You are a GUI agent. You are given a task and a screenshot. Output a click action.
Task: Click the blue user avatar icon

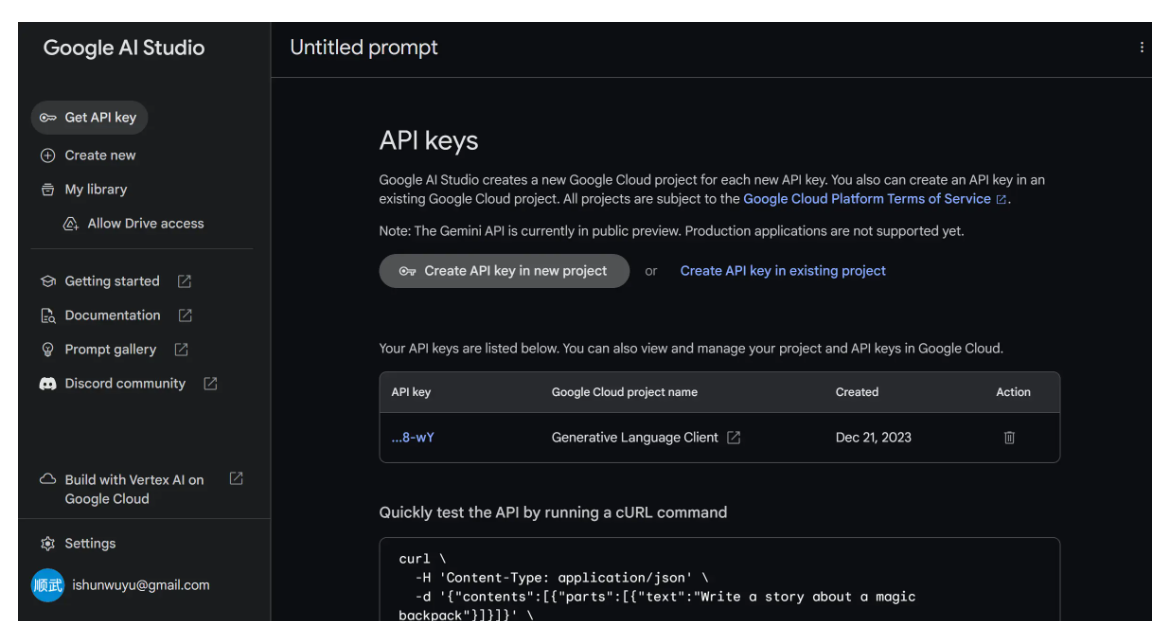pos(48,585)
